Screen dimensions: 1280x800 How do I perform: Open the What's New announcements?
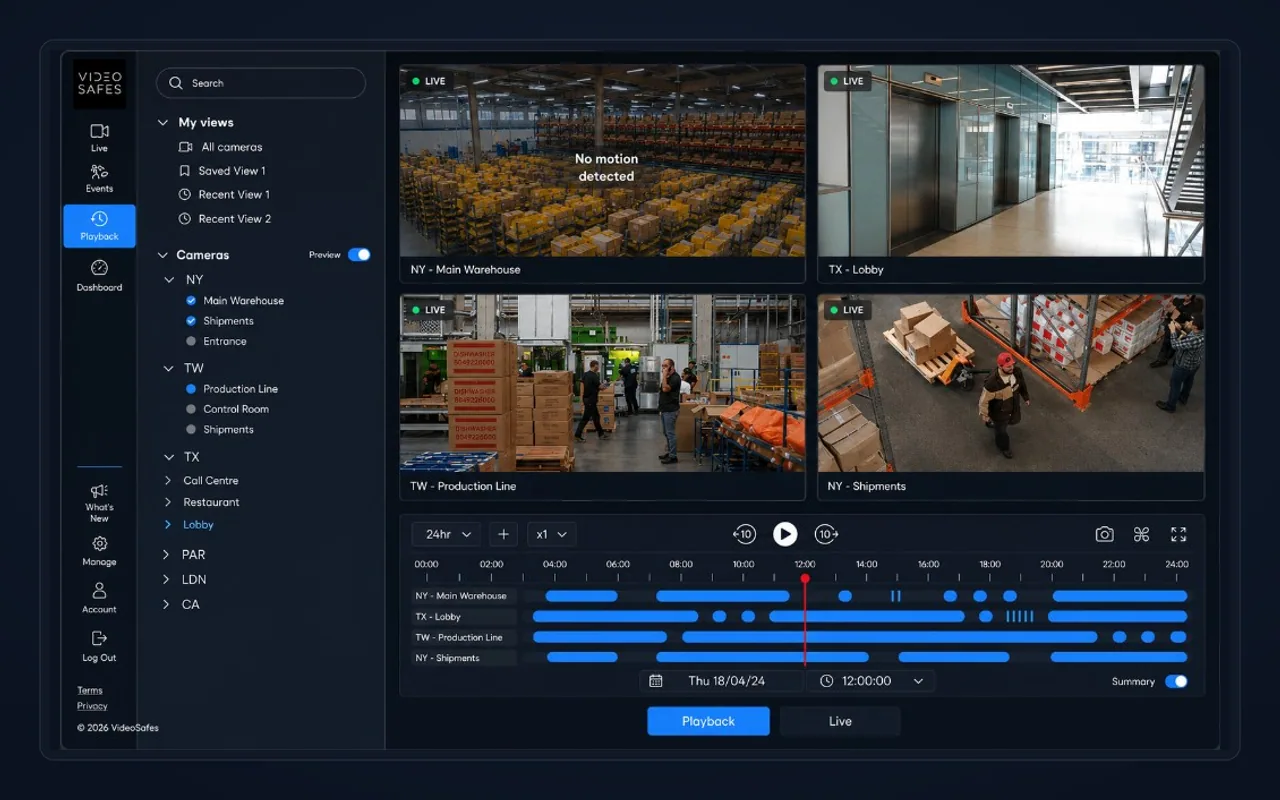click(x=99, y=502)
